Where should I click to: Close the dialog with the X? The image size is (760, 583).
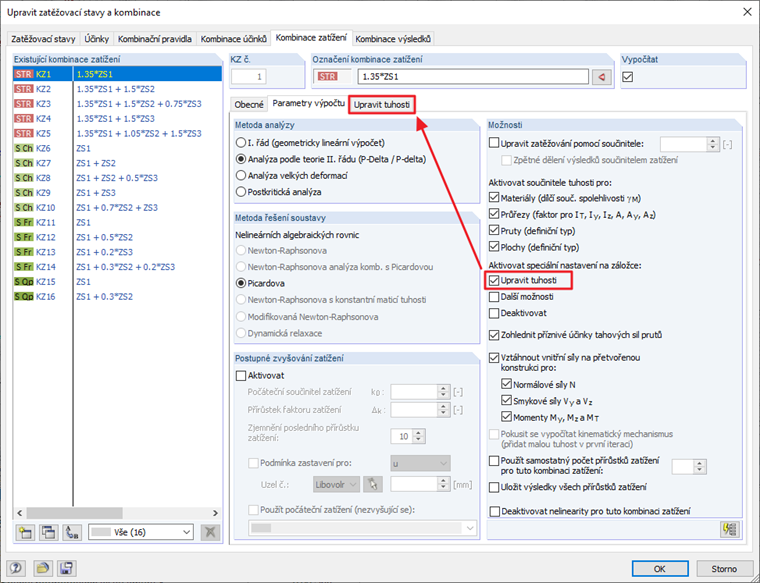pyautogui.click(x=747, y=12)
